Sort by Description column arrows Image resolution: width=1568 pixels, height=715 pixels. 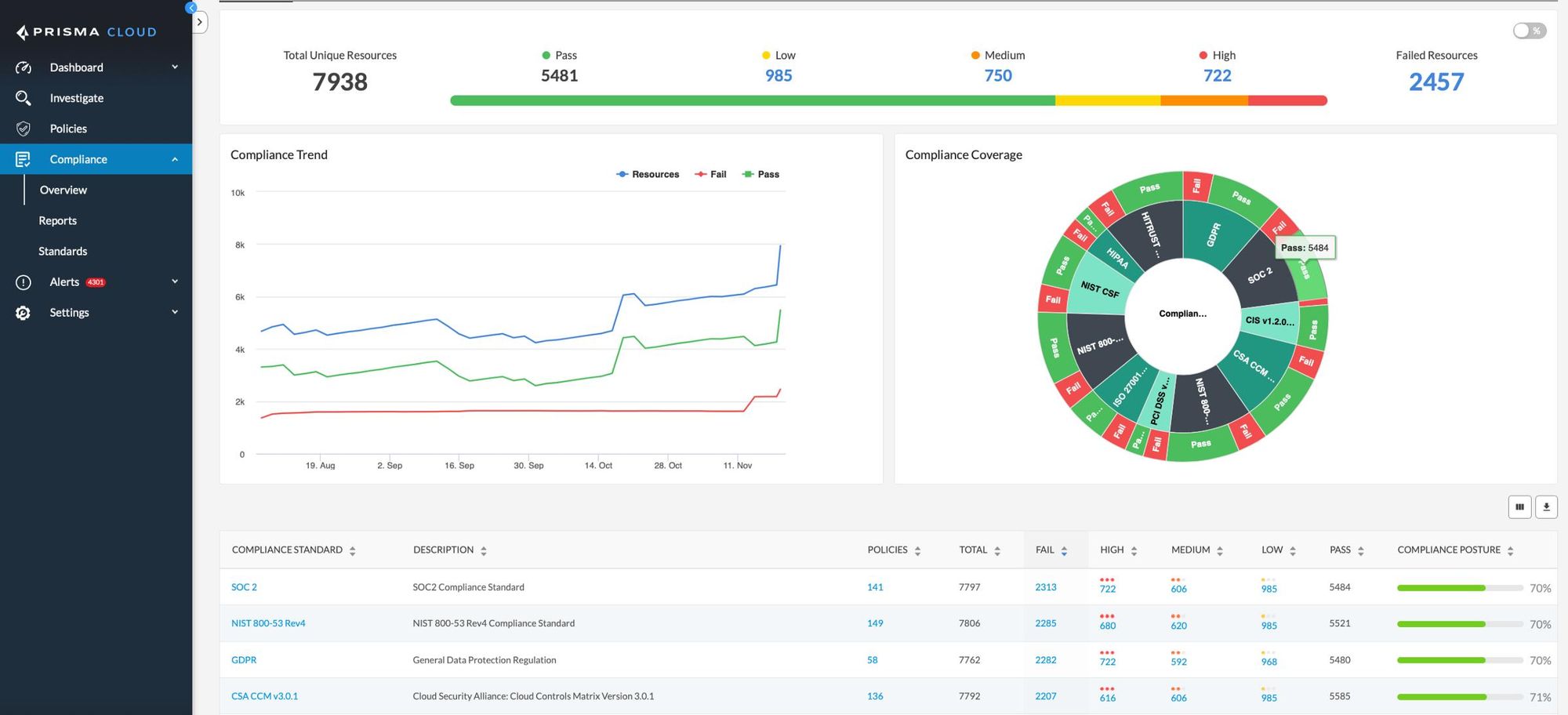pyautogui.click(x=484, y=551)
